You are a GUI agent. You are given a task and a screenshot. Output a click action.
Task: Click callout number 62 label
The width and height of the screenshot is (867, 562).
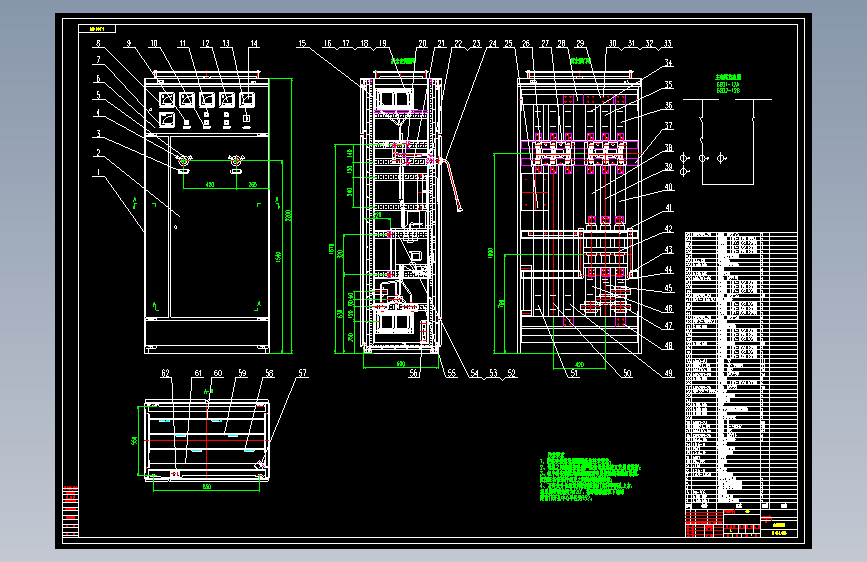click(x=165, y=373)
